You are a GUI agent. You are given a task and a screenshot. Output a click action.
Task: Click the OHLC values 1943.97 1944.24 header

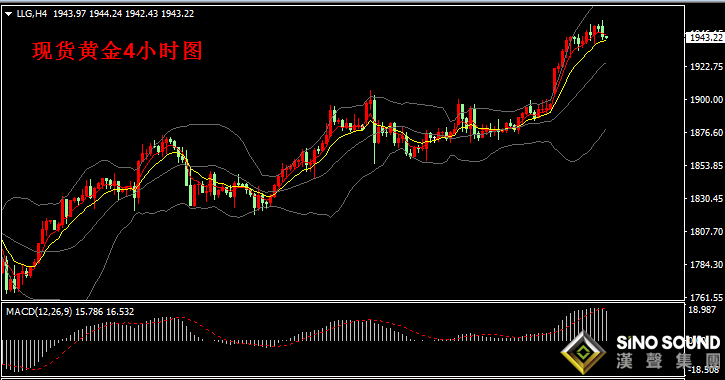(87, 14)
